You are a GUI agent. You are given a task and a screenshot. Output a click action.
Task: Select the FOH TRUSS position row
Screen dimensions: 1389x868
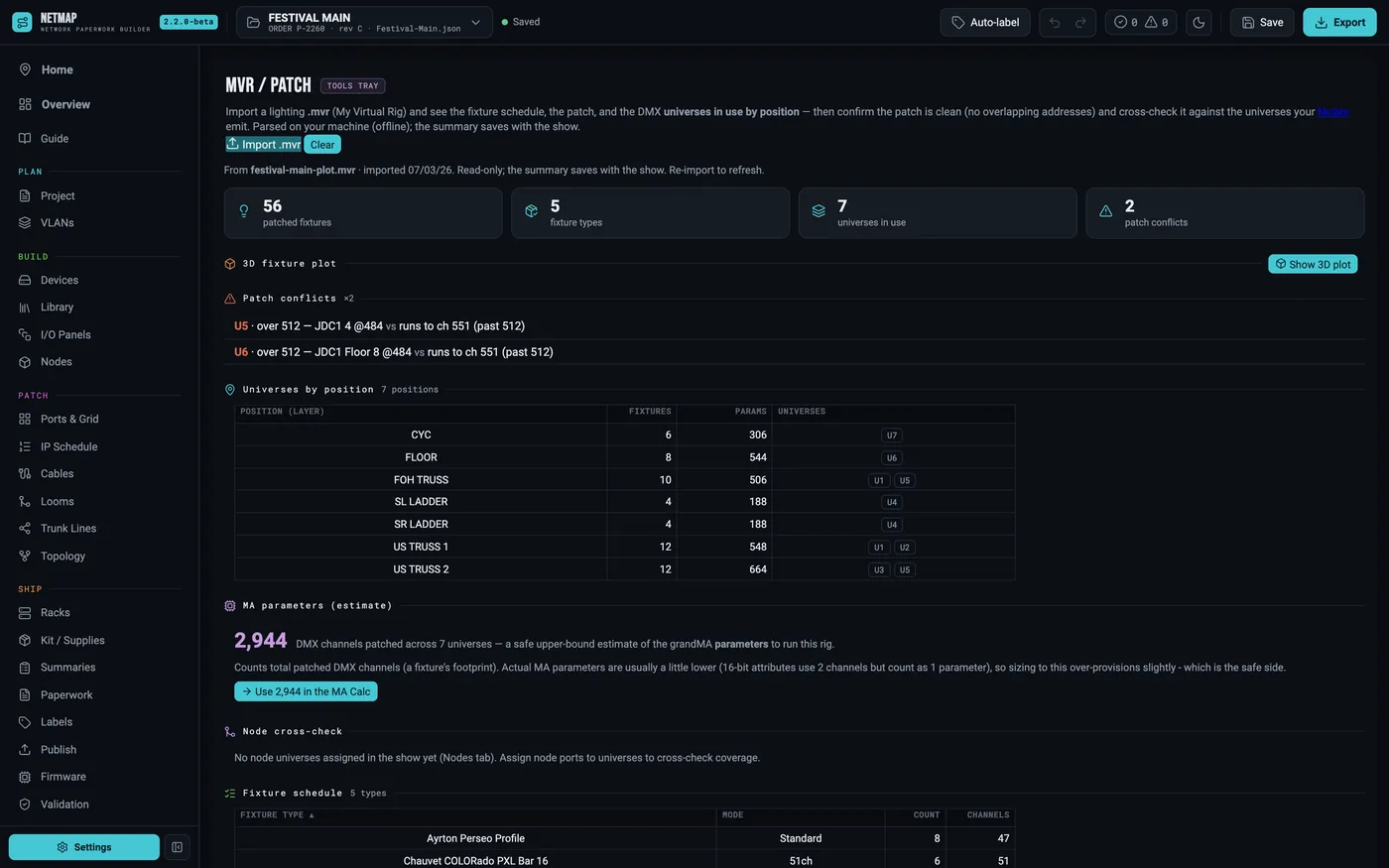(625, 480)
